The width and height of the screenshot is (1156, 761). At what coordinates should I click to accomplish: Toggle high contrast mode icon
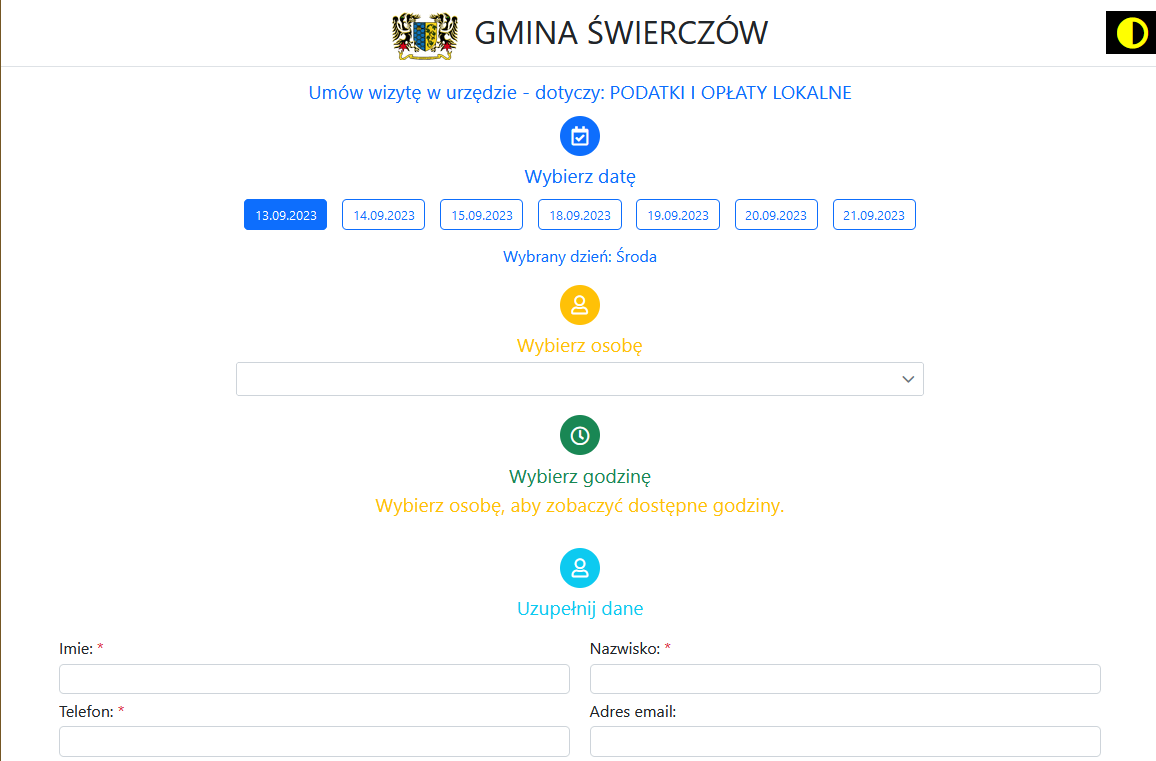click(1131, 33)
